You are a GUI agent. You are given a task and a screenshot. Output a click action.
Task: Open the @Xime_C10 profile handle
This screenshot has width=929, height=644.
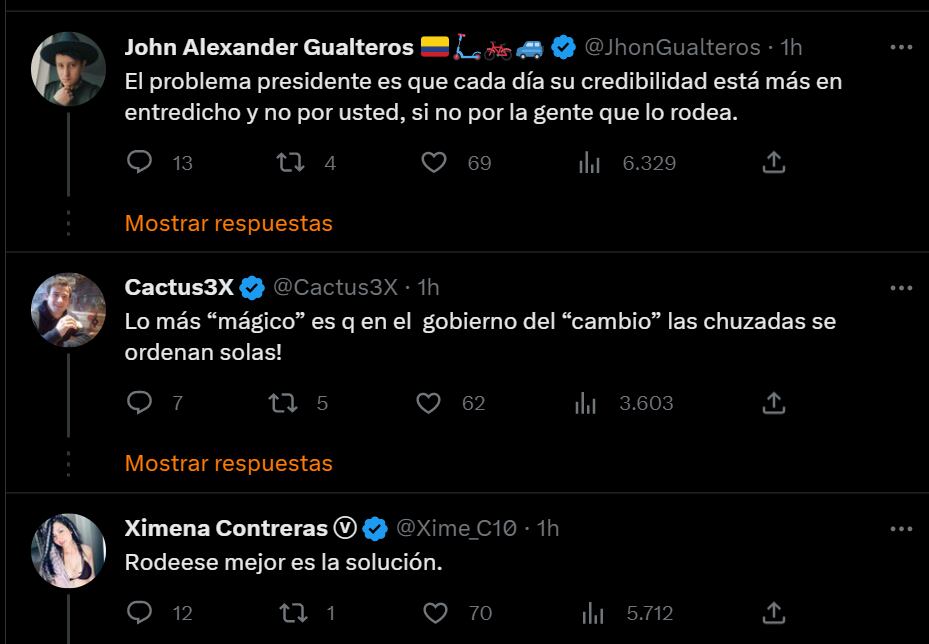(x=456, y=527)
